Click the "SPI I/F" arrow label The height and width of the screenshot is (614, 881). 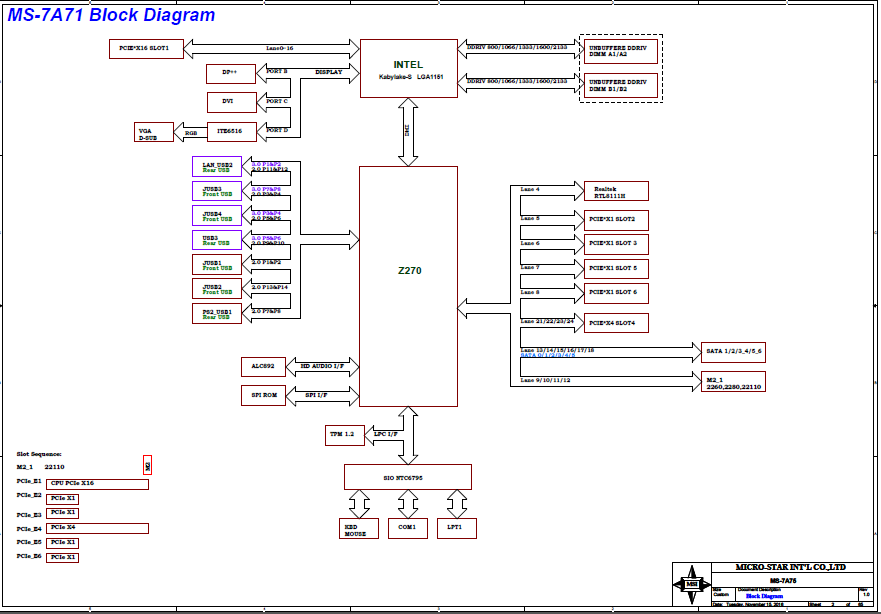point(316,395)
